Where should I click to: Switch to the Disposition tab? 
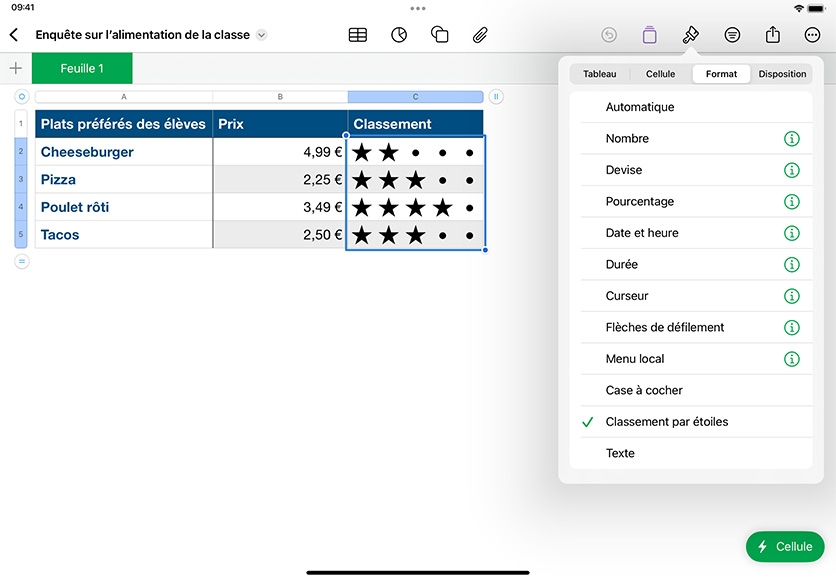point(782,74)
